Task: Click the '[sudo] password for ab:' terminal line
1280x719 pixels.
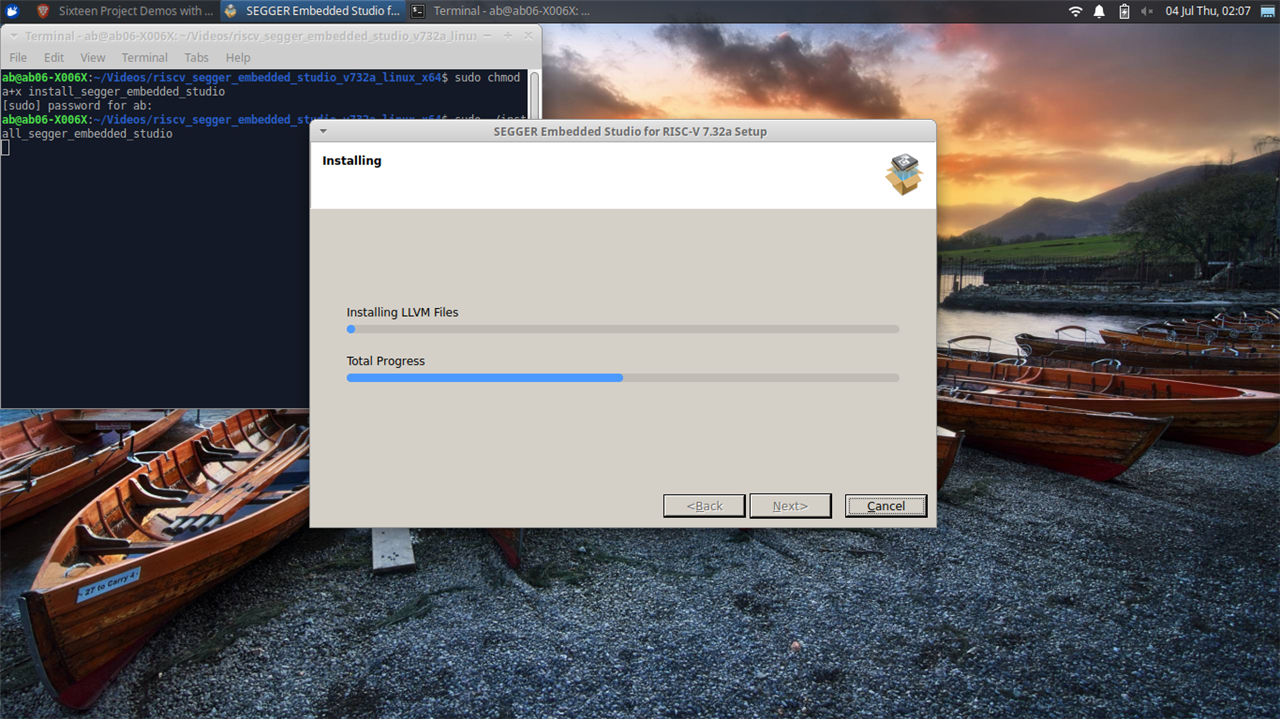Action: point(77,106)
